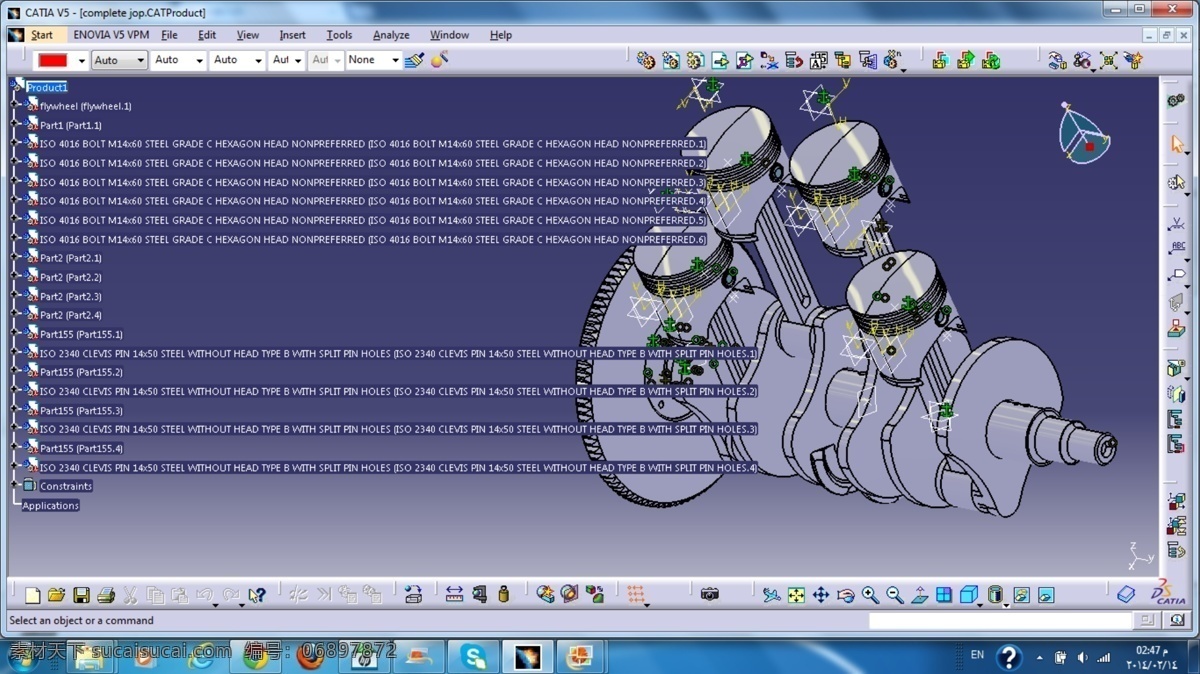Open the Start menu of CATIA

[x=41, y=35]
